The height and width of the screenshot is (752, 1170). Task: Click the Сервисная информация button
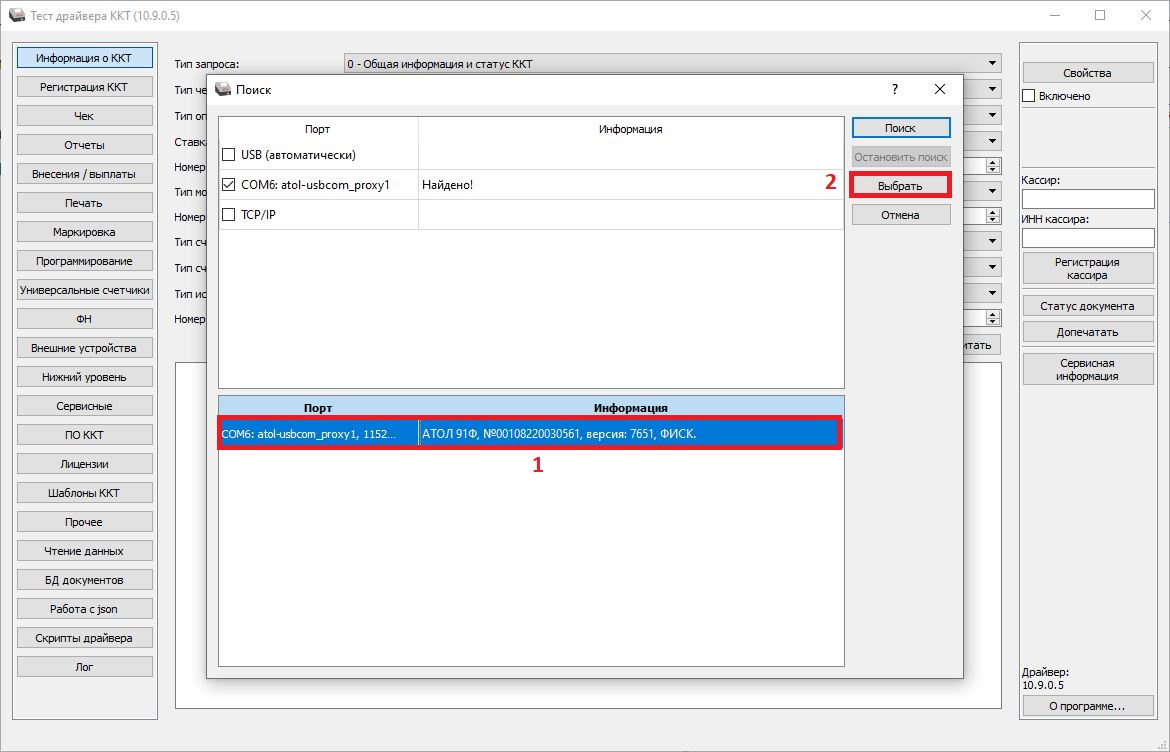pyautogui.click(x=1087, y=369)
